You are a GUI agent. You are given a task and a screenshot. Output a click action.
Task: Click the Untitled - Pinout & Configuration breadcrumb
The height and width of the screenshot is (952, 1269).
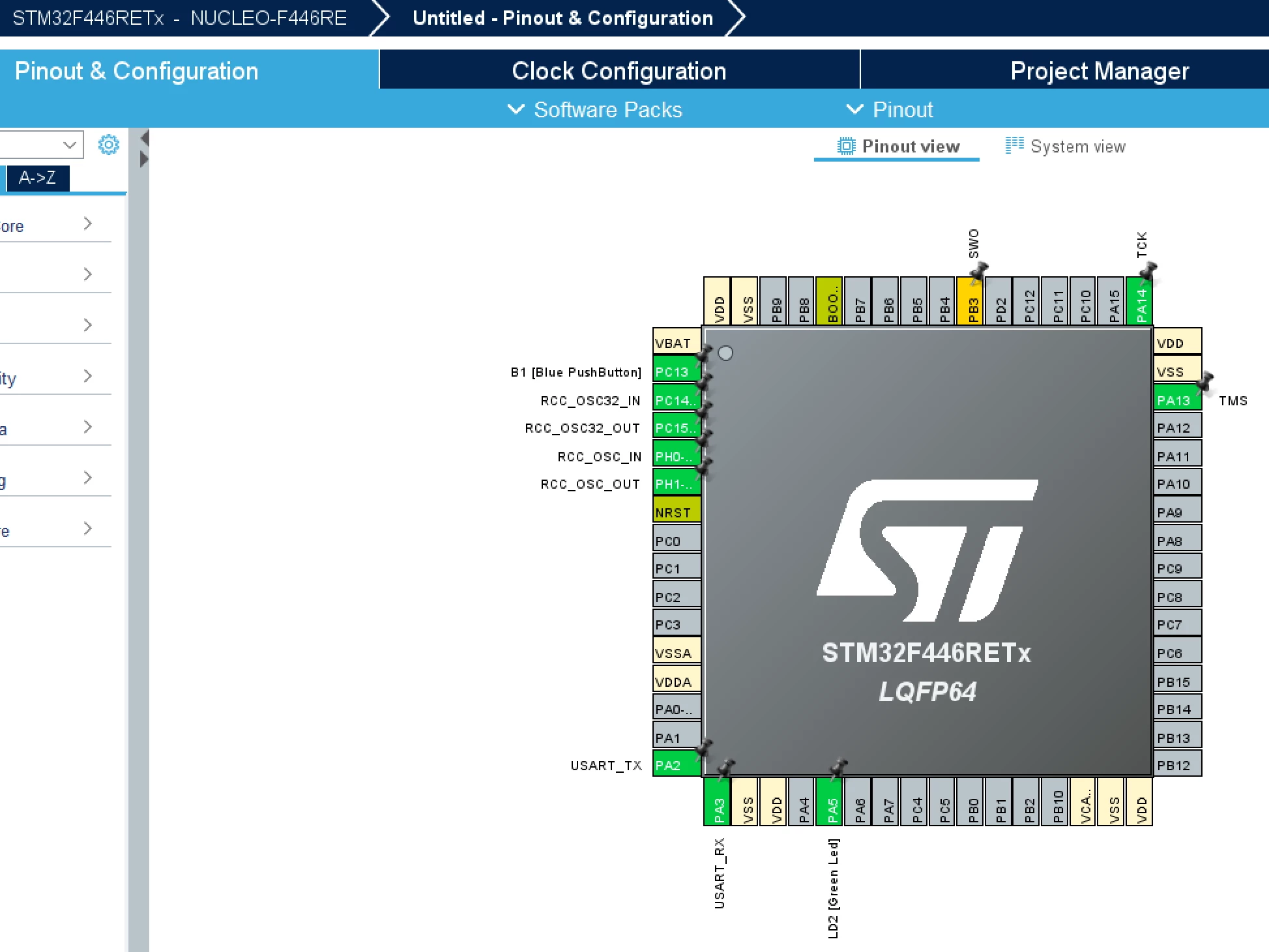click(x=562, y=18)
